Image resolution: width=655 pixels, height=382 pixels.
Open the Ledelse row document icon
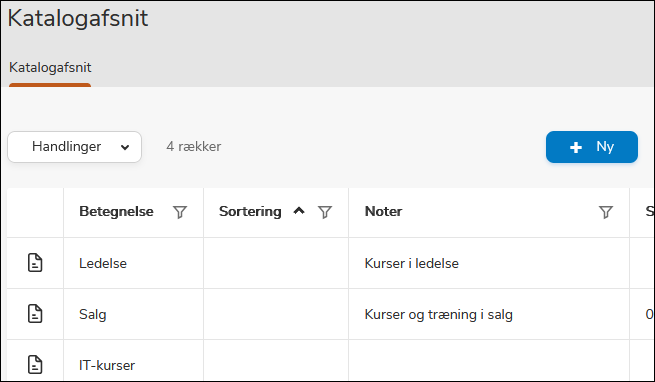(x=35, y=263)
